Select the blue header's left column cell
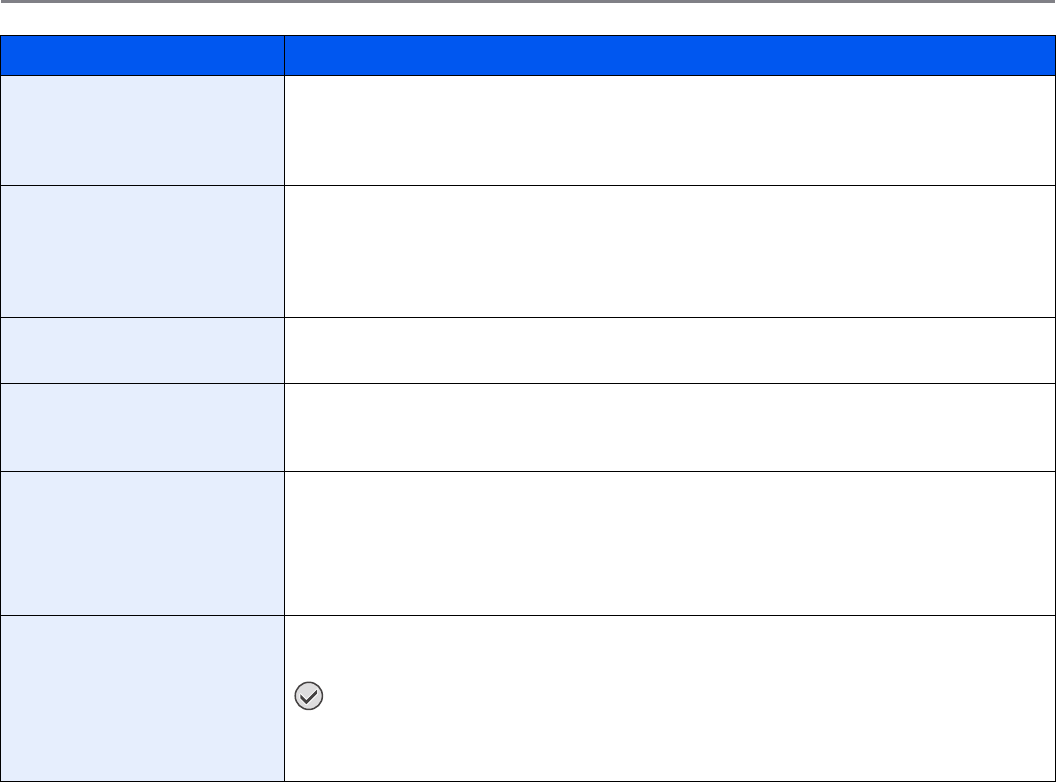 [x=142, y=56]
